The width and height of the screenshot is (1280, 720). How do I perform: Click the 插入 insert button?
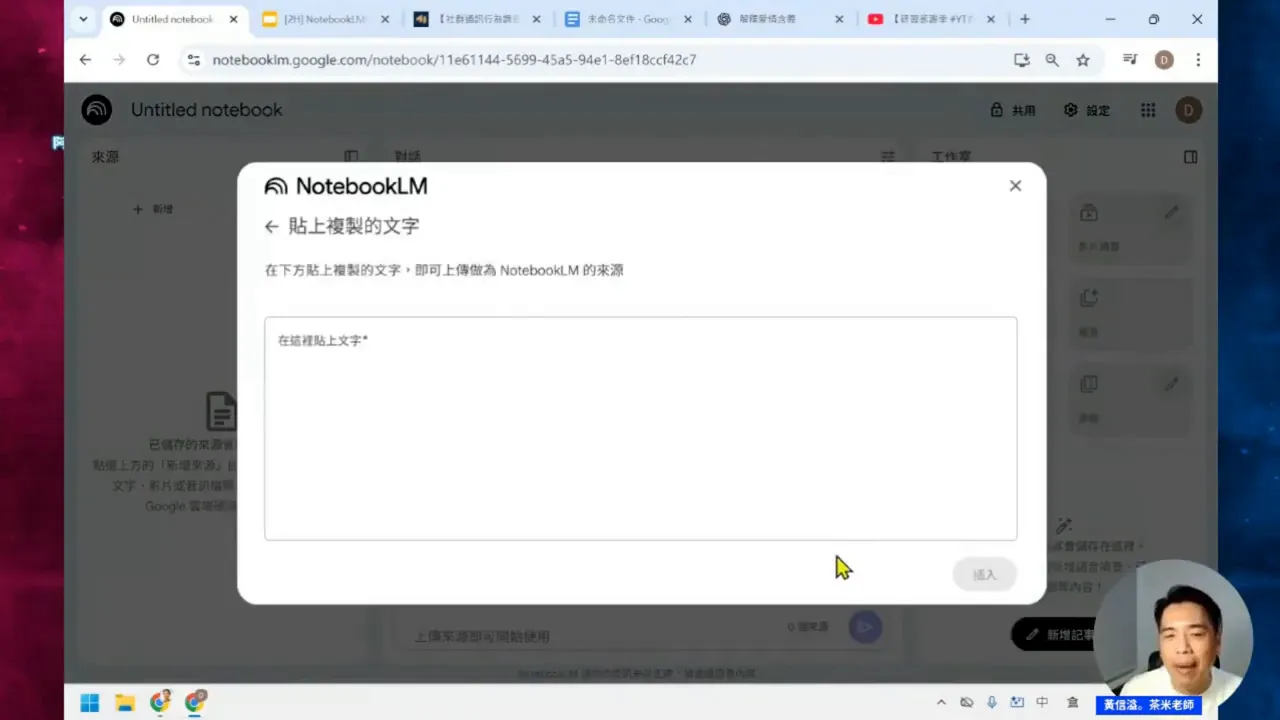tap(985, 575)
